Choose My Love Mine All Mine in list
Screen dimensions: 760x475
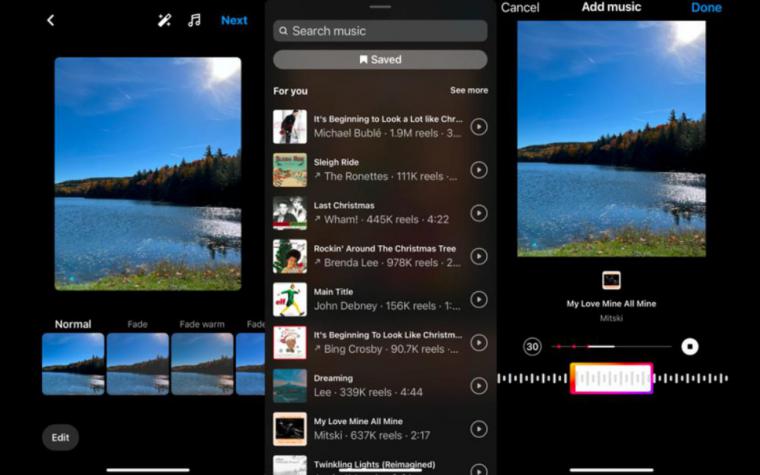(x=358, y=421)
